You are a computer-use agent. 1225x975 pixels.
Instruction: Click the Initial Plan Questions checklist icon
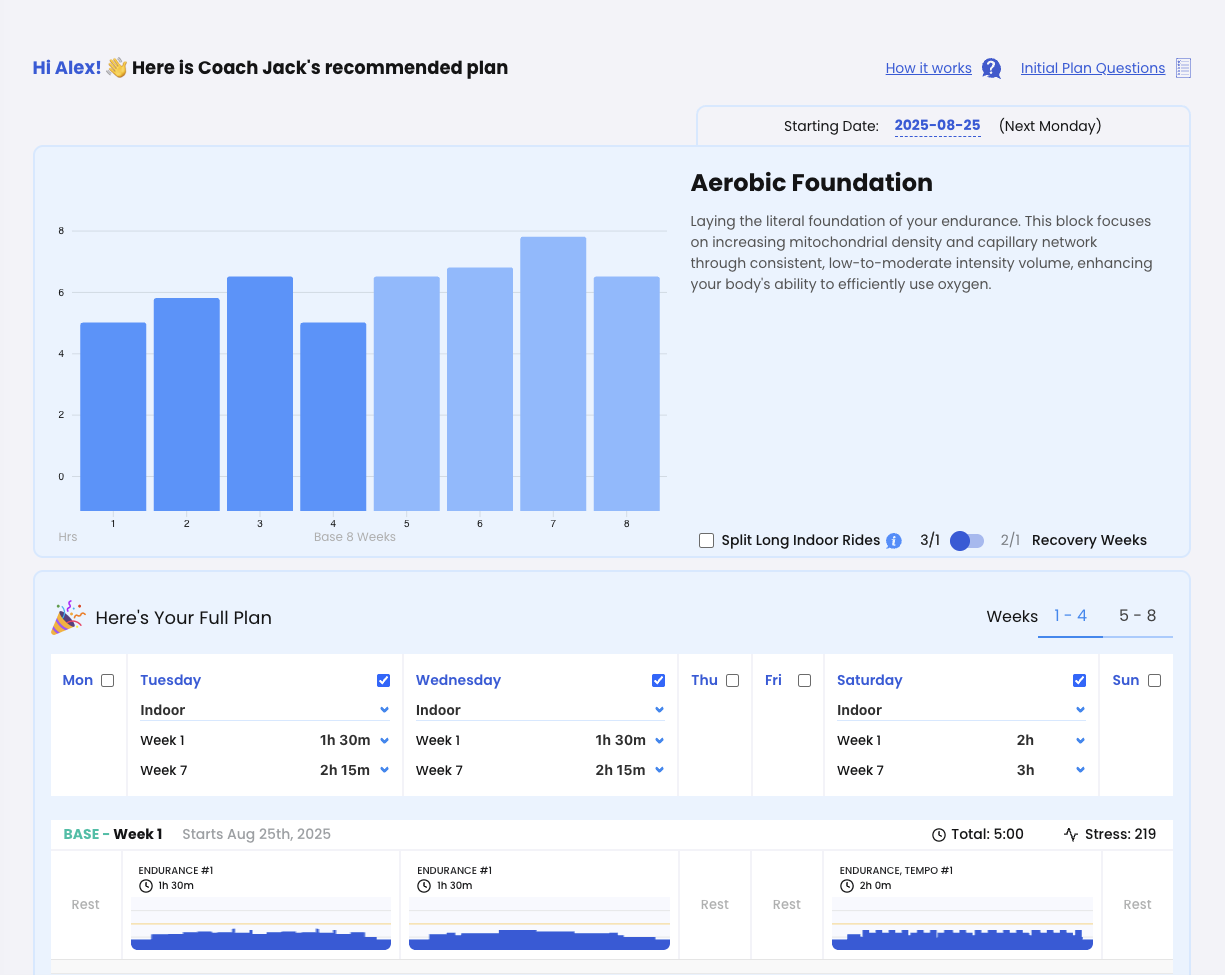[1183, 68]
